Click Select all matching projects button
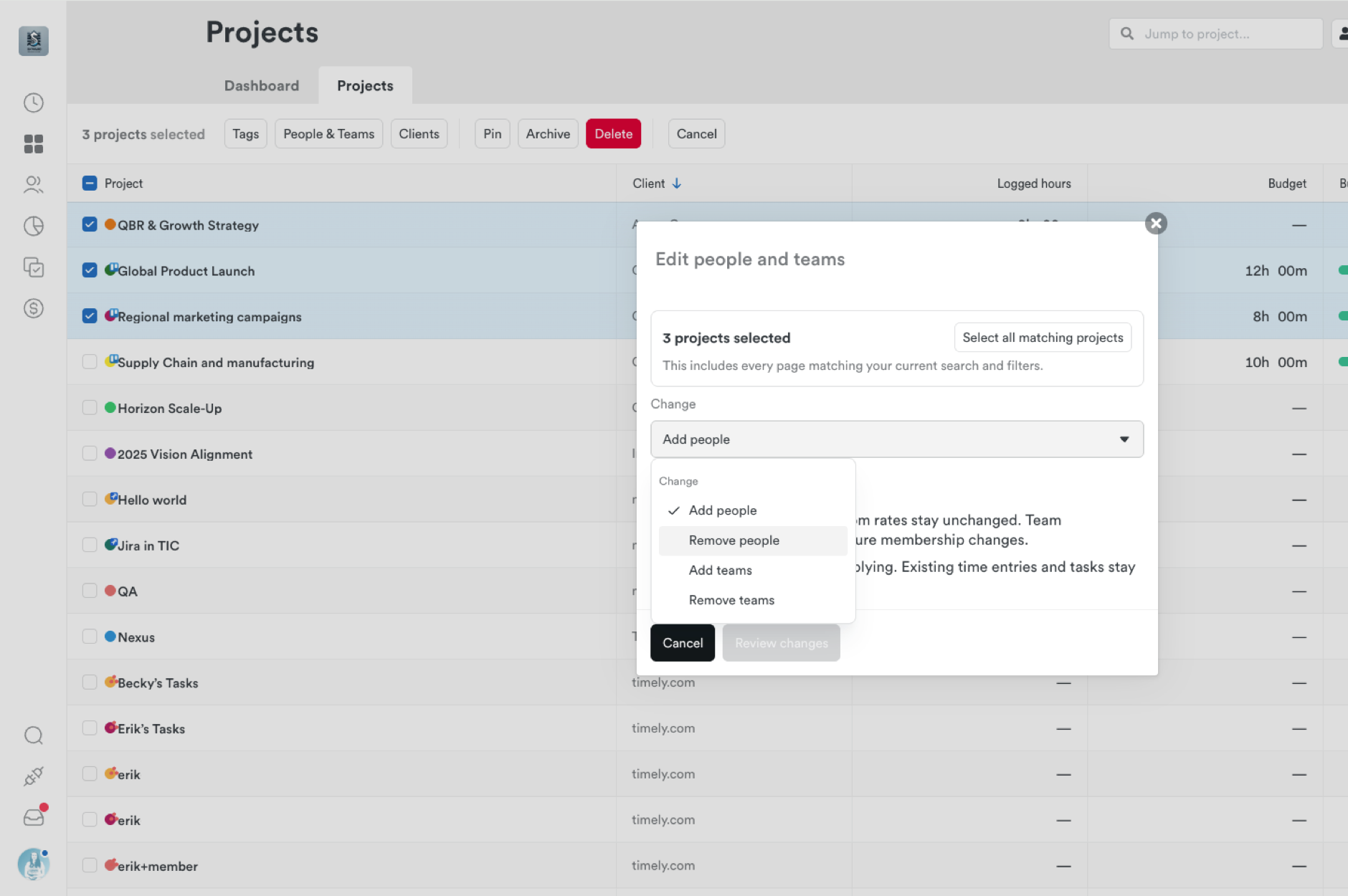 pyautogui.click(x=1043, y=338)
